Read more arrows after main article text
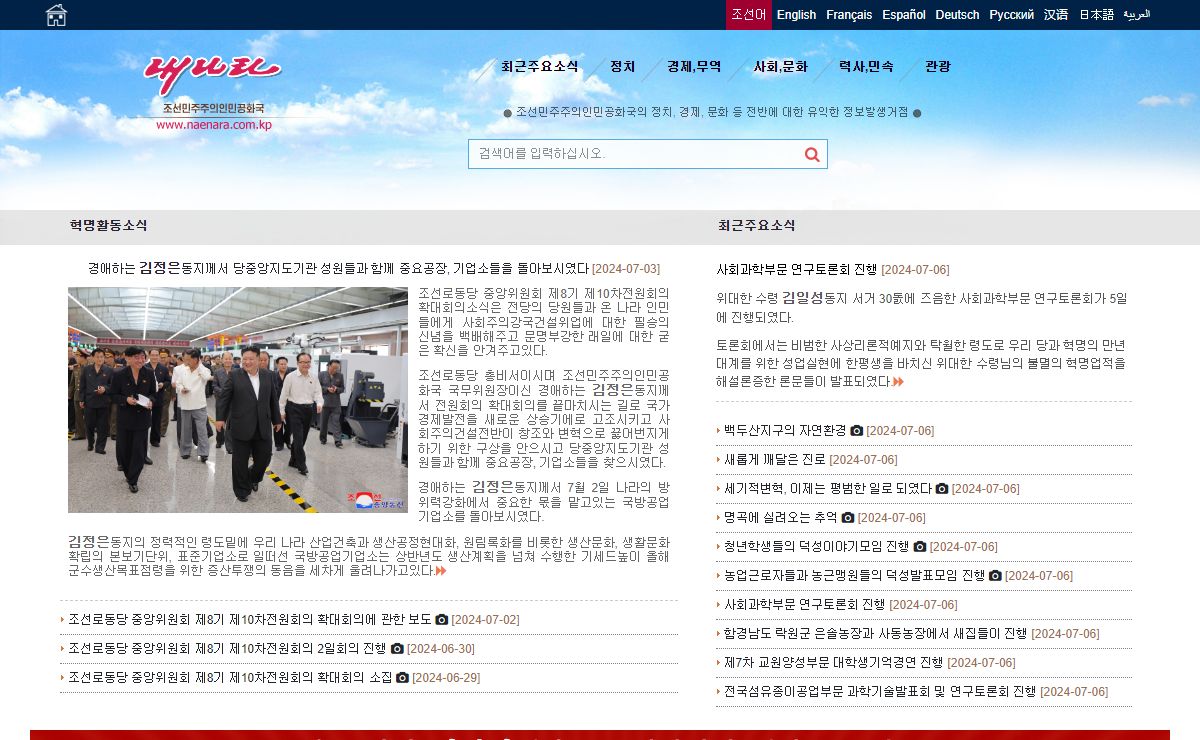The image size is (1200, 740). click(441, 571)
